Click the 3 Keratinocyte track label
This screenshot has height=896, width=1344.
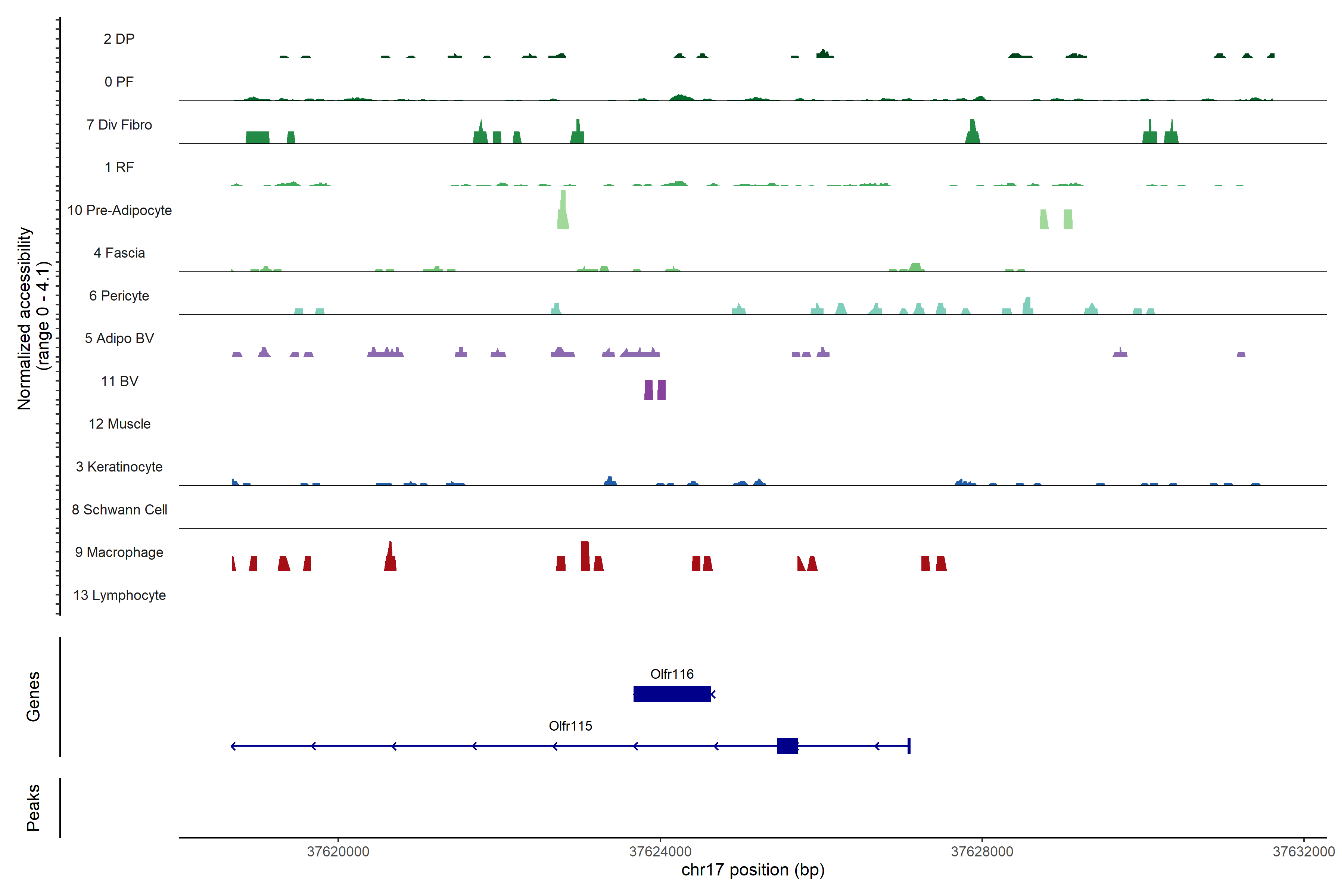pyautogui.click(x=119, y=467)
